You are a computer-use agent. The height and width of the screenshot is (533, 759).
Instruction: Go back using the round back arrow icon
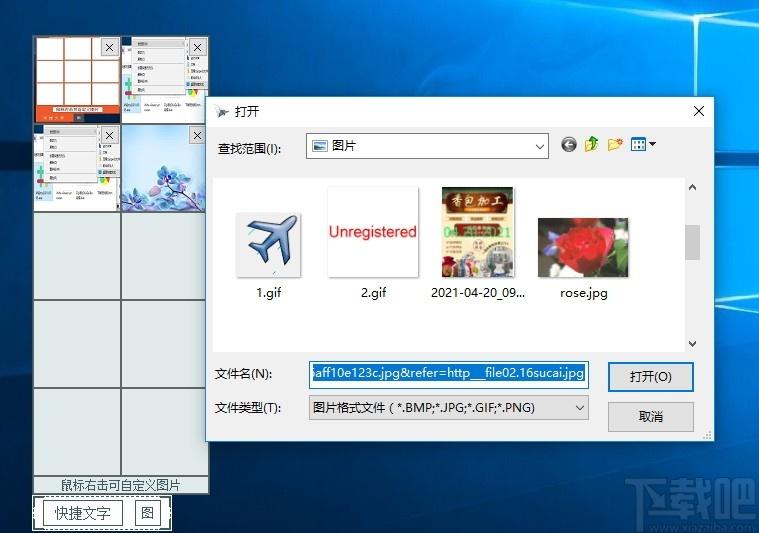coord(569,144)
